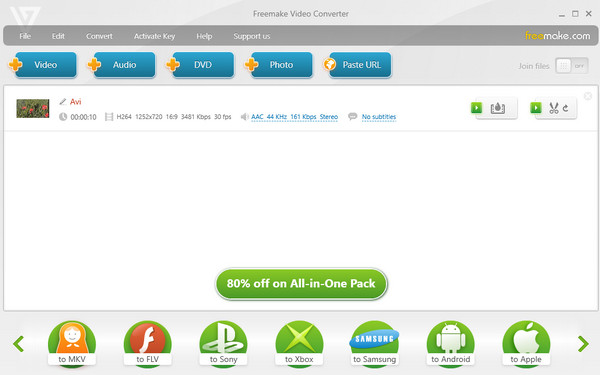Viewport: 600px width, 375px height.
Task: Open the File menu
Action: pos(25,36)
